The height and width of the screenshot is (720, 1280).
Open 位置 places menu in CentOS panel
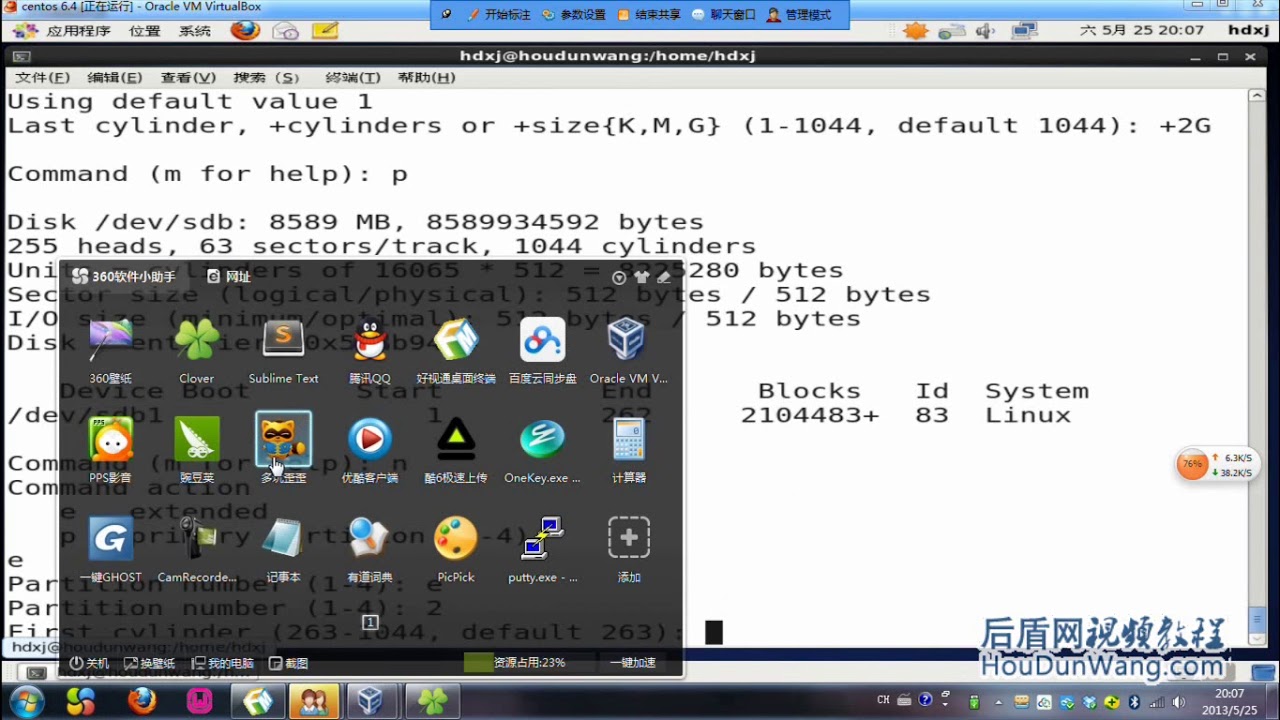144,31
